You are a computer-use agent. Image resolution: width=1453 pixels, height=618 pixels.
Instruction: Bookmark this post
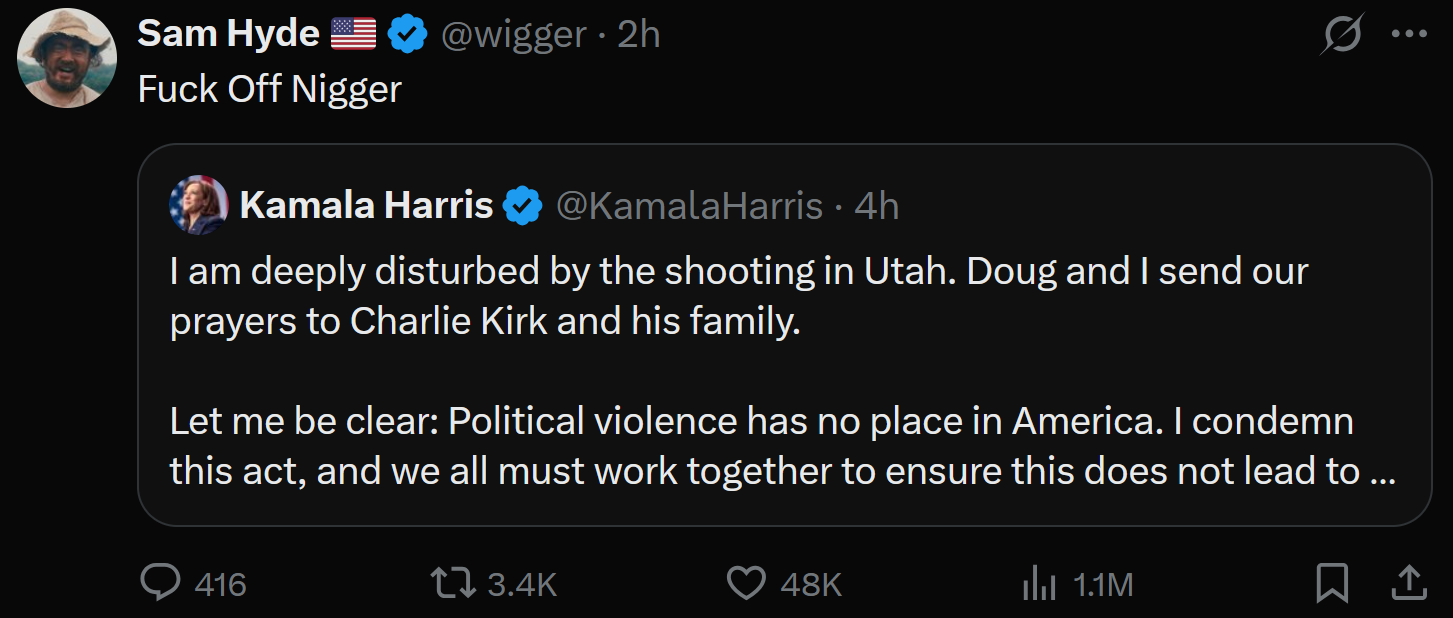[x=1332, y=582]
